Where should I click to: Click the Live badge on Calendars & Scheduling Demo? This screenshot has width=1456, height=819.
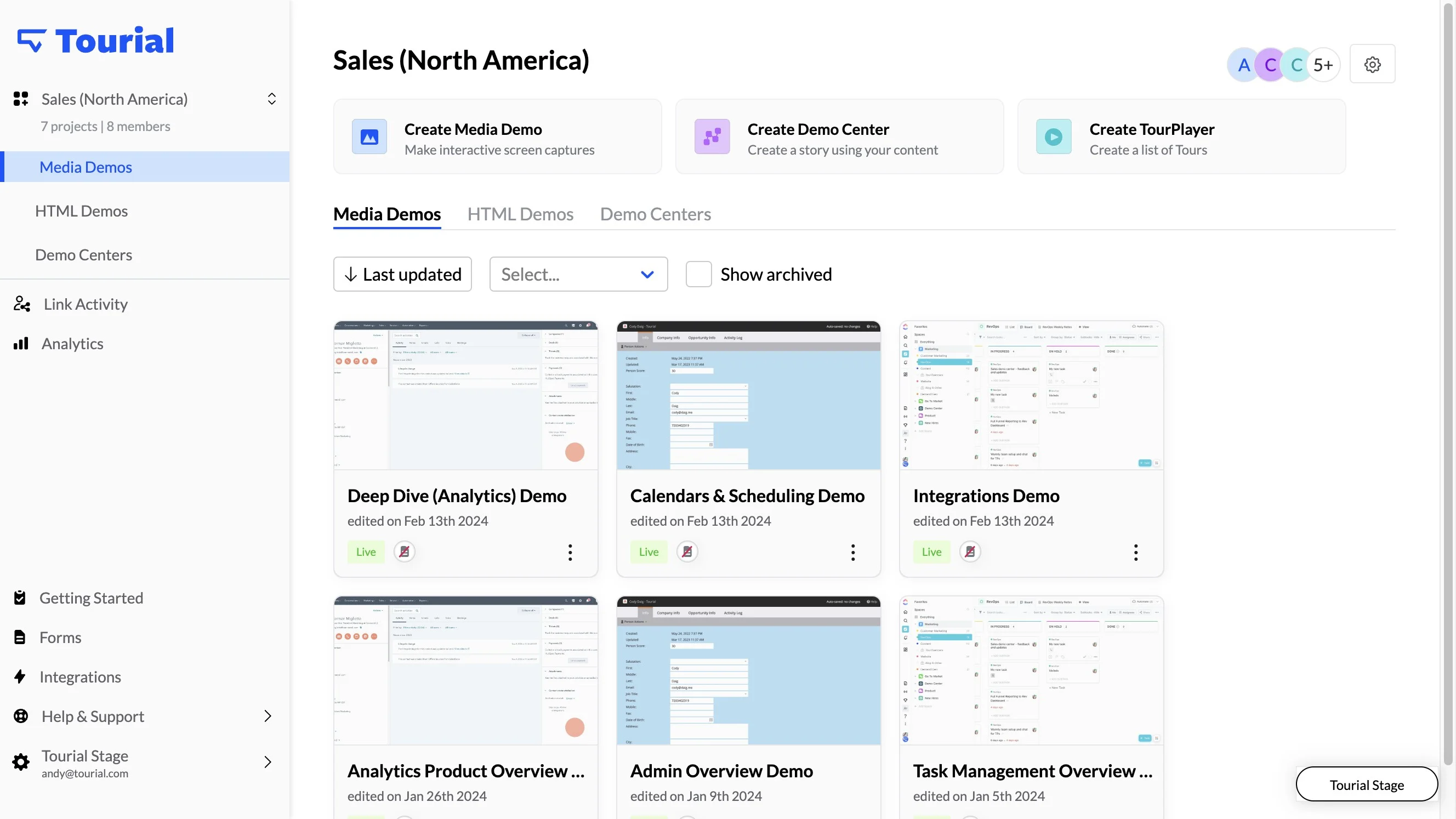[649, 551]
